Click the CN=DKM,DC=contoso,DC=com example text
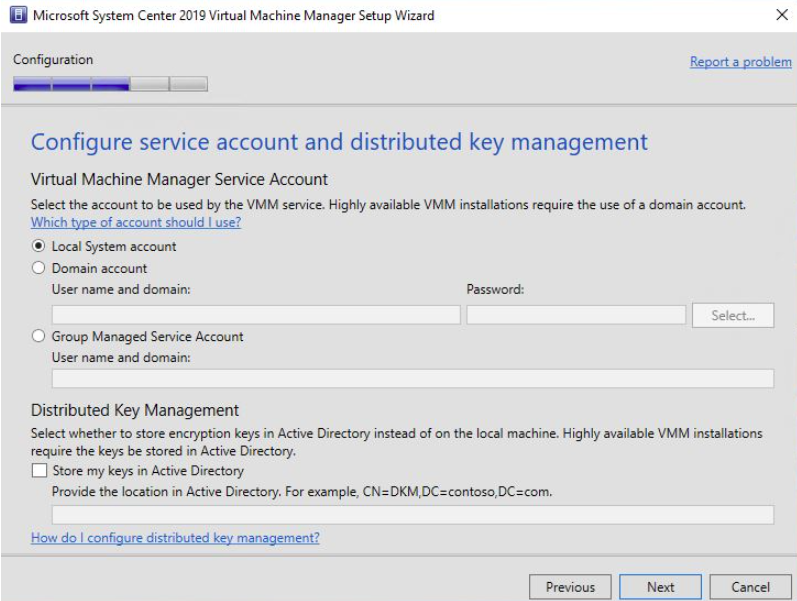The width and height of the screenshot is (797, 601). point(457,492)
